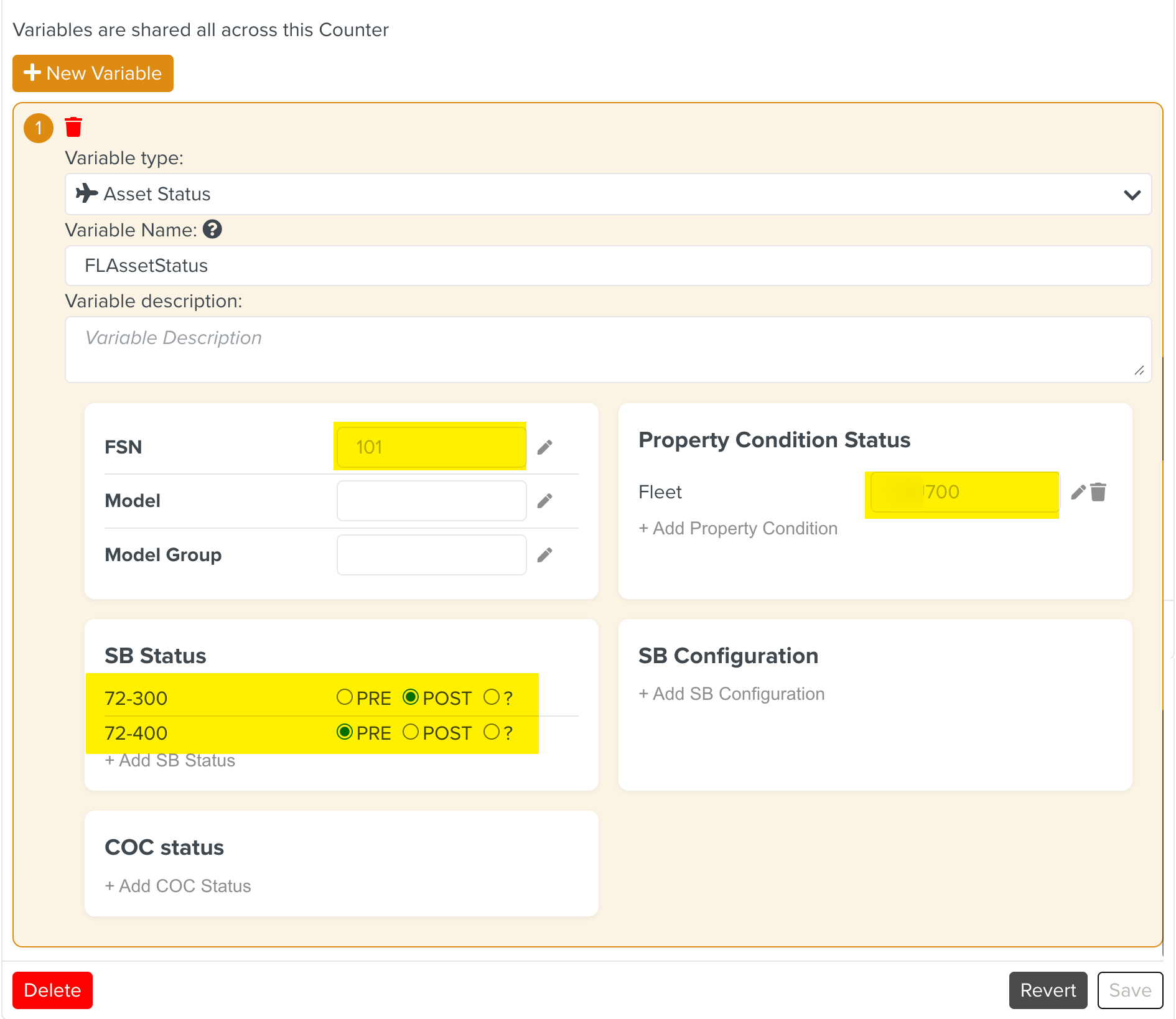Viewport: 1176px width, 1019px height.
Task: Select PRE for SB 72-300
Action: point(345,697)
